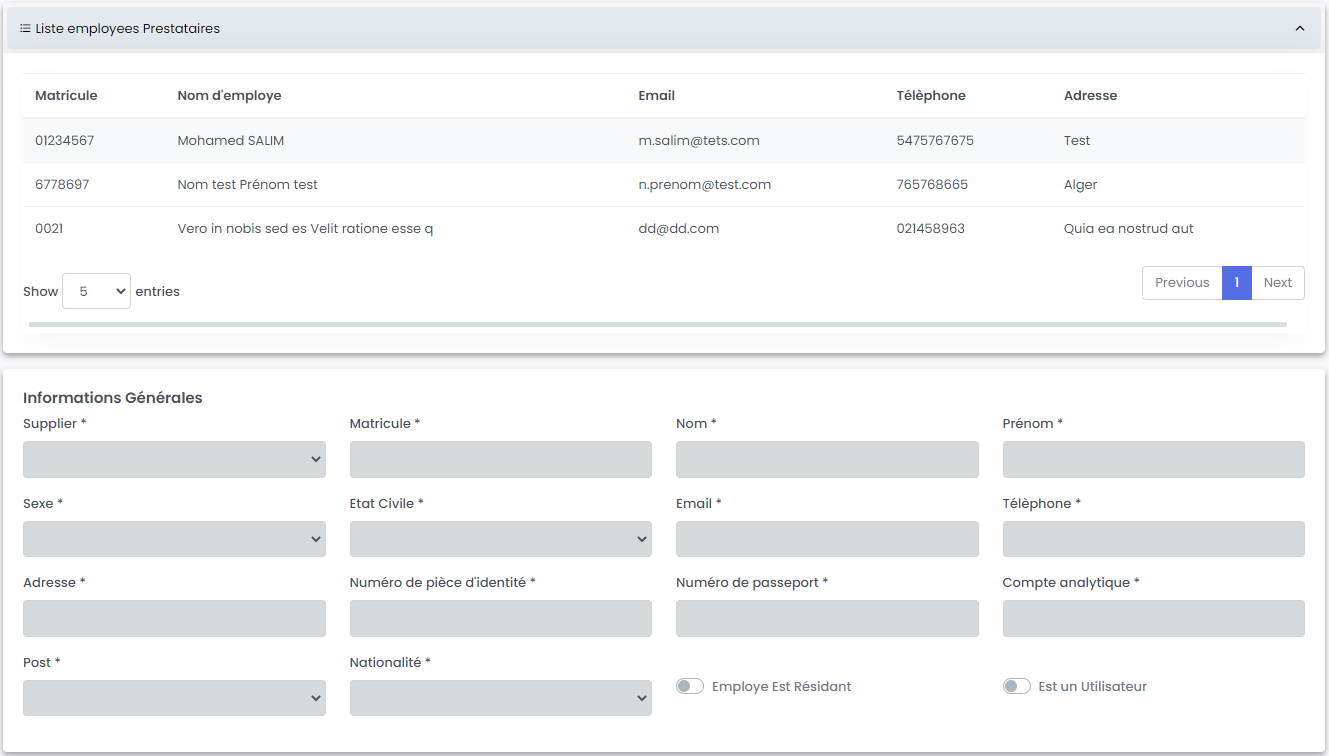The width and height of the screenshot is (1329, 756).
Task: Sort table by Matricule column header
Action: [66, 96]
